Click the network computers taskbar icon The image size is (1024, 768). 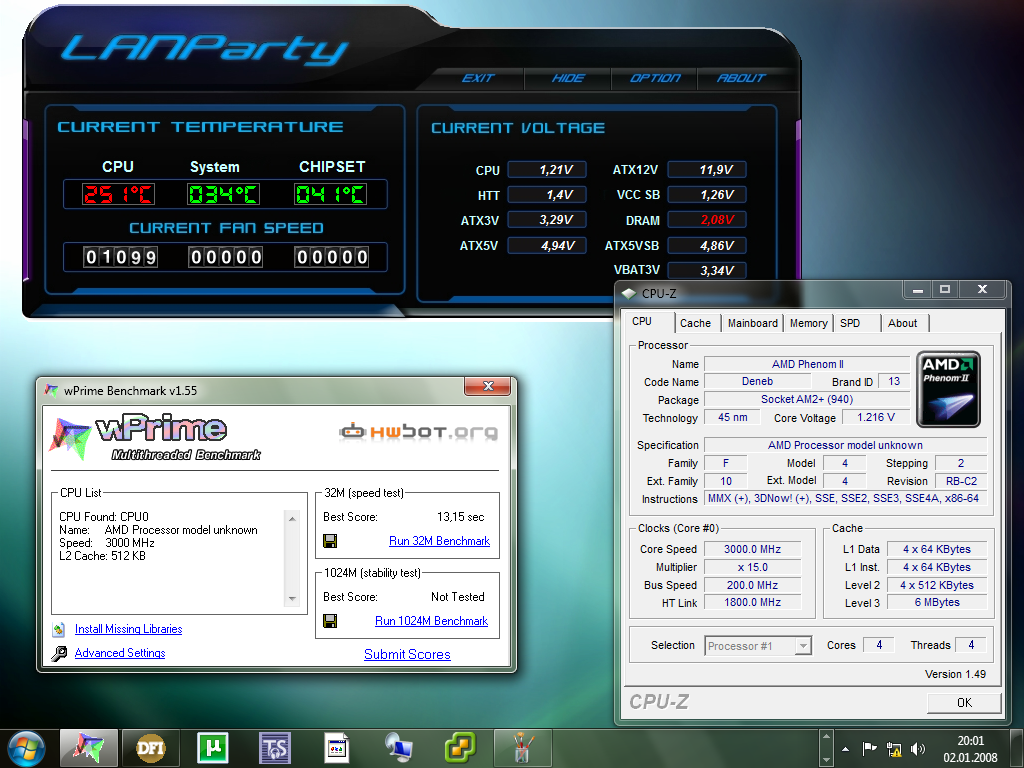click(x=398, y=748)
